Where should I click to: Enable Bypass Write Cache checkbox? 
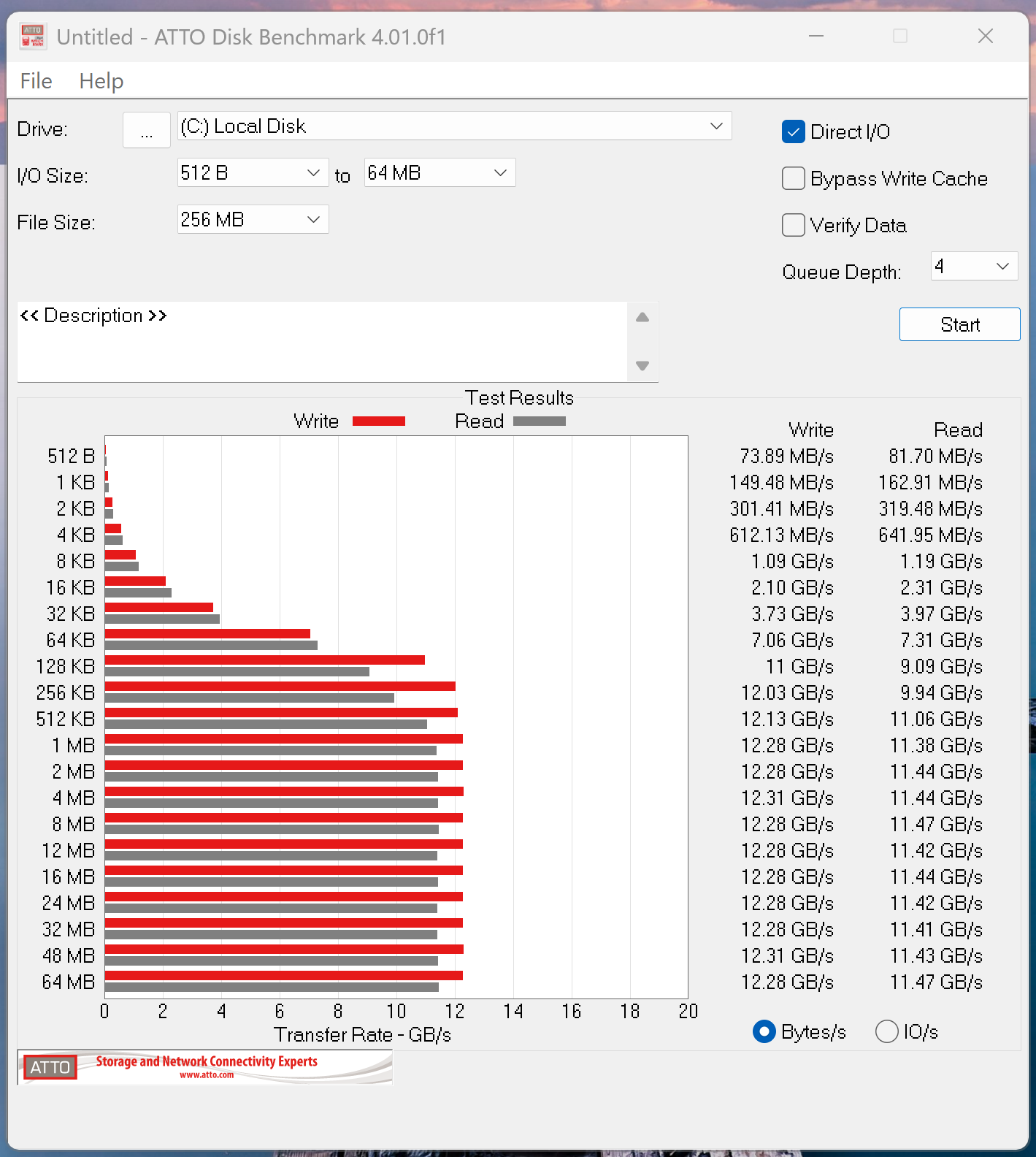click(x=794, y=179)
